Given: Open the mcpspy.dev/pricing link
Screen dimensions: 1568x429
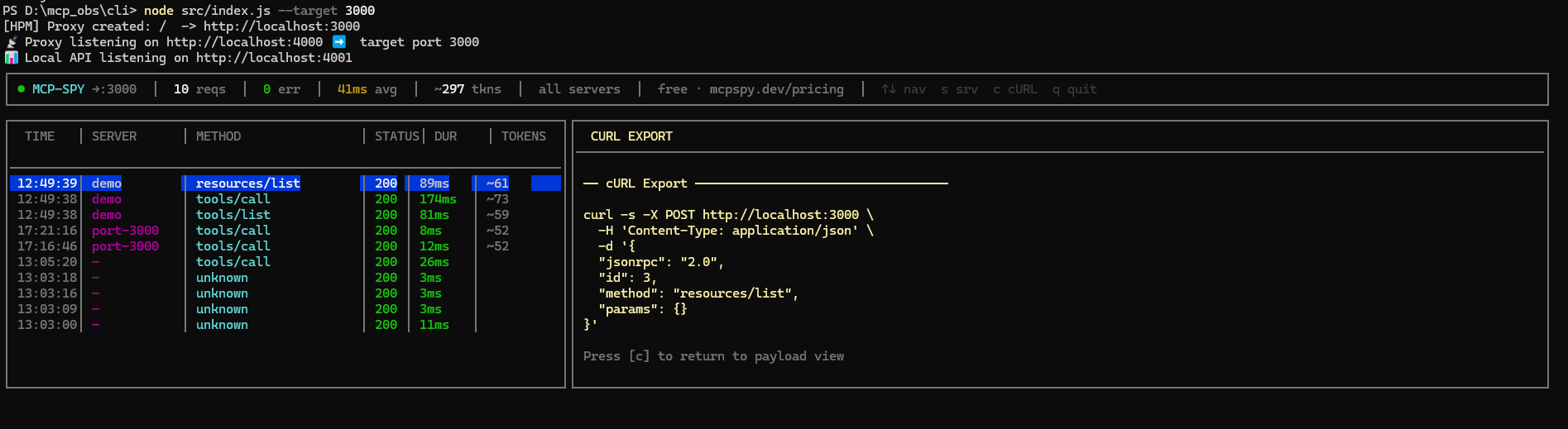Looking at the screenshot, I should click(776, 89).
